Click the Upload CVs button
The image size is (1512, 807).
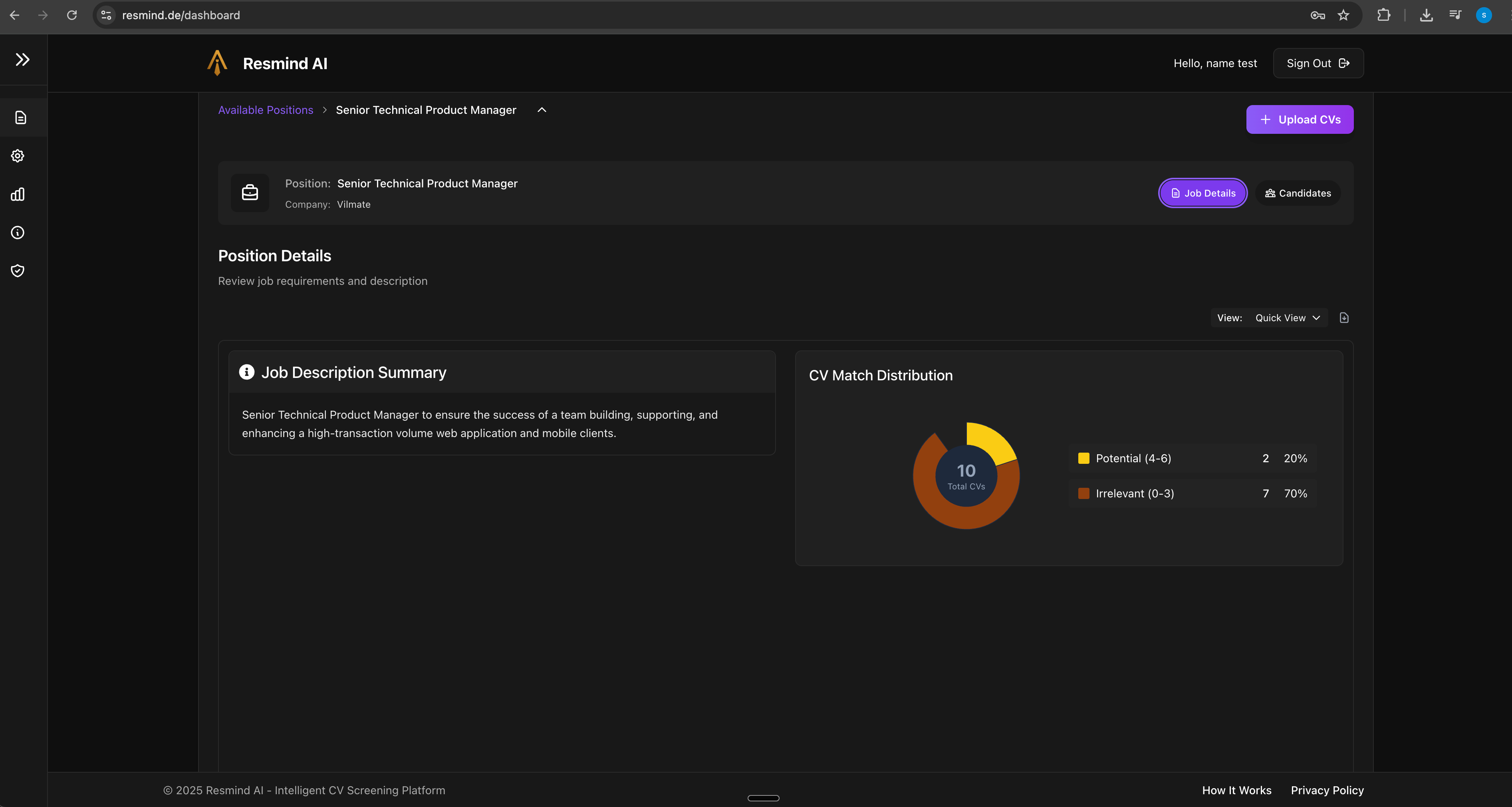pyautogui.click(x=1300, y=120)
